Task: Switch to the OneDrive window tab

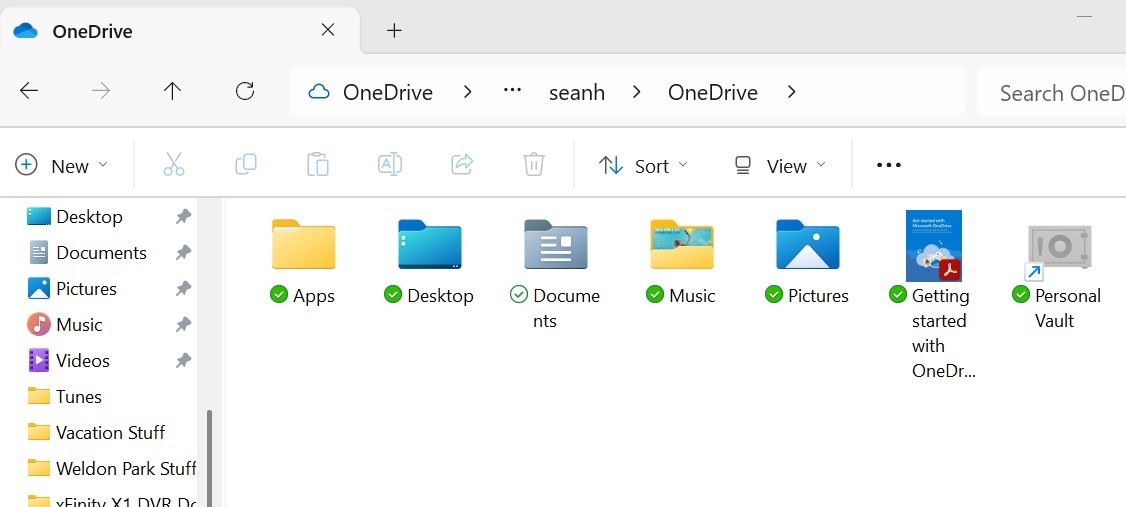Action: pyautogui.click(x=180, y=30)
